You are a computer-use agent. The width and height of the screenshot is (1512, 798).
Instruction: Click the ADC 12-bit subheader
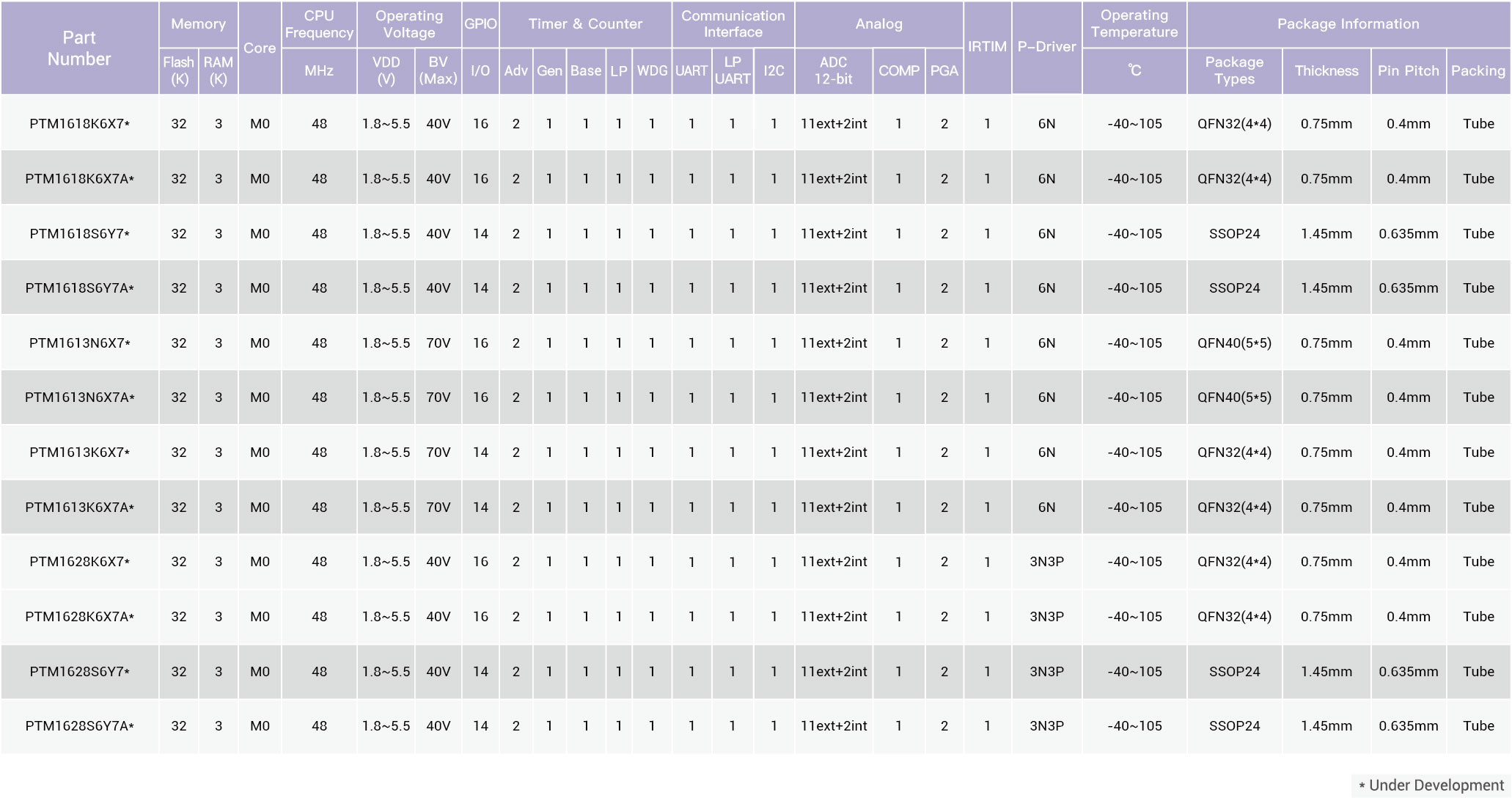[833, 71]
